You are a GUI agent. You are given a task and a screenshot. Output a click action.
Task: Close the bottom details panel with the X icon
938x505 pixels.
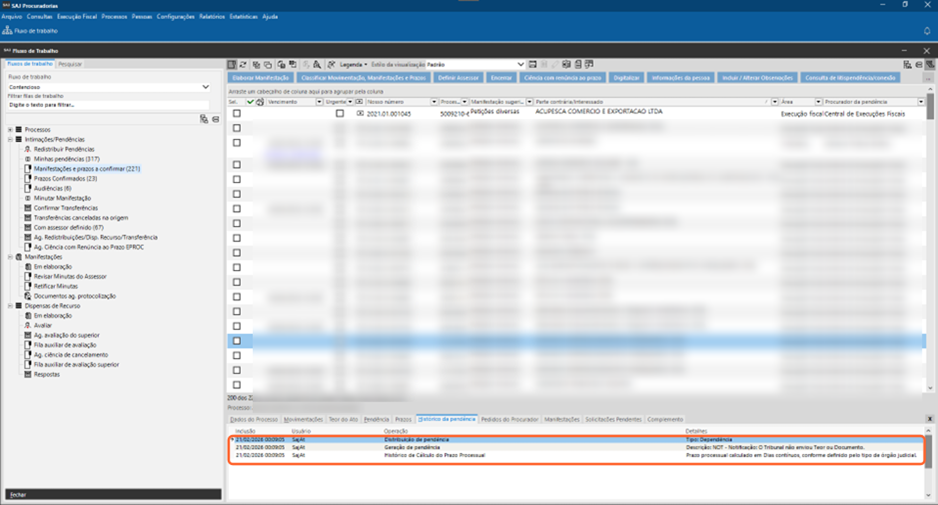click(931, 419)
